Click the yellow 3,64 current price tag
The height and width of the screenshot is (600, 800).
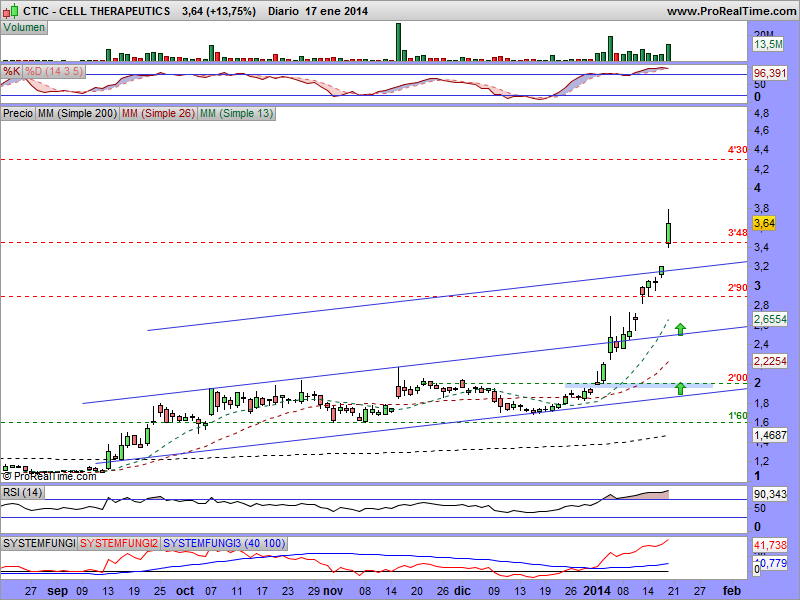(764, 223)
